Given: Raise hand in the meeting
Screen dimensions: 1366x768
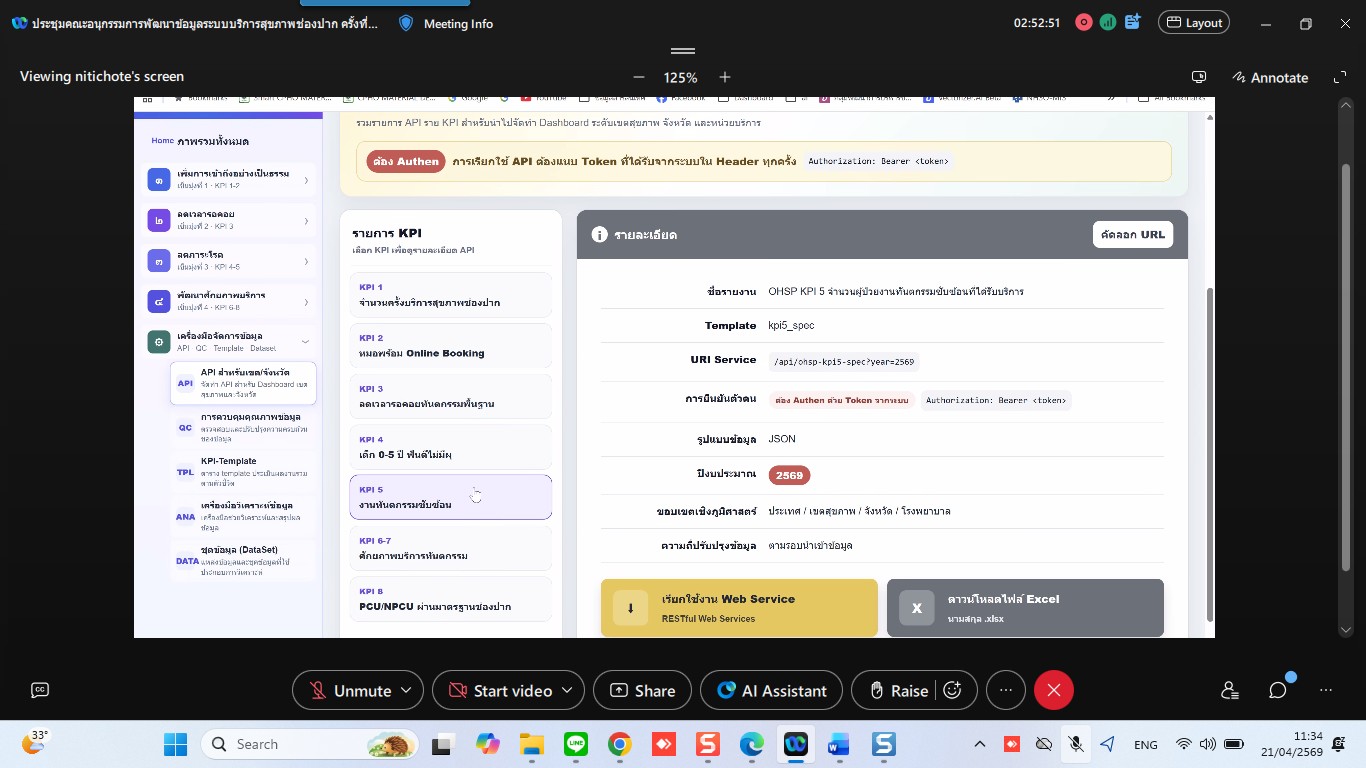Looking at the screenshot, I should [x=898, y=690].
